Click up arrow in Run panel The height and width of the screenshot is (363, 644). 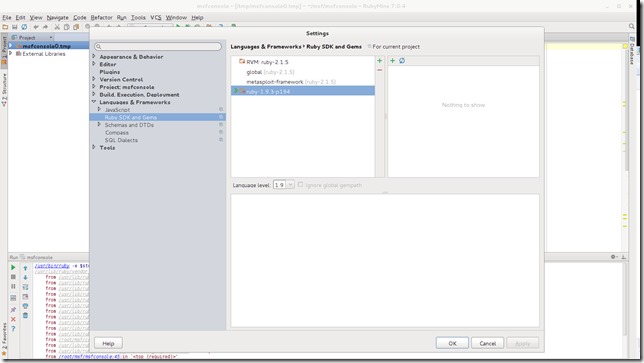(x=25, y=268)
